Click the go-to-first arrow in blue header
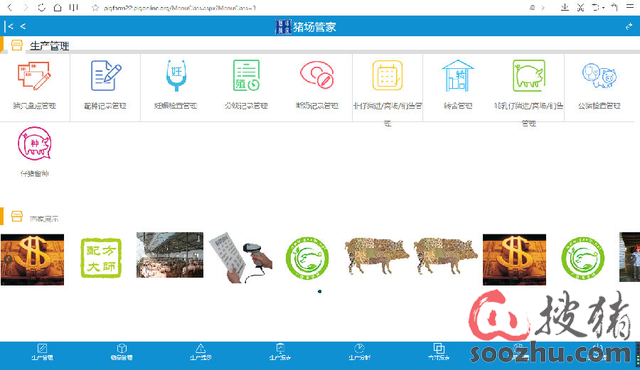The width and height of the screenshot is (640, 370). (x=9, y=27)
